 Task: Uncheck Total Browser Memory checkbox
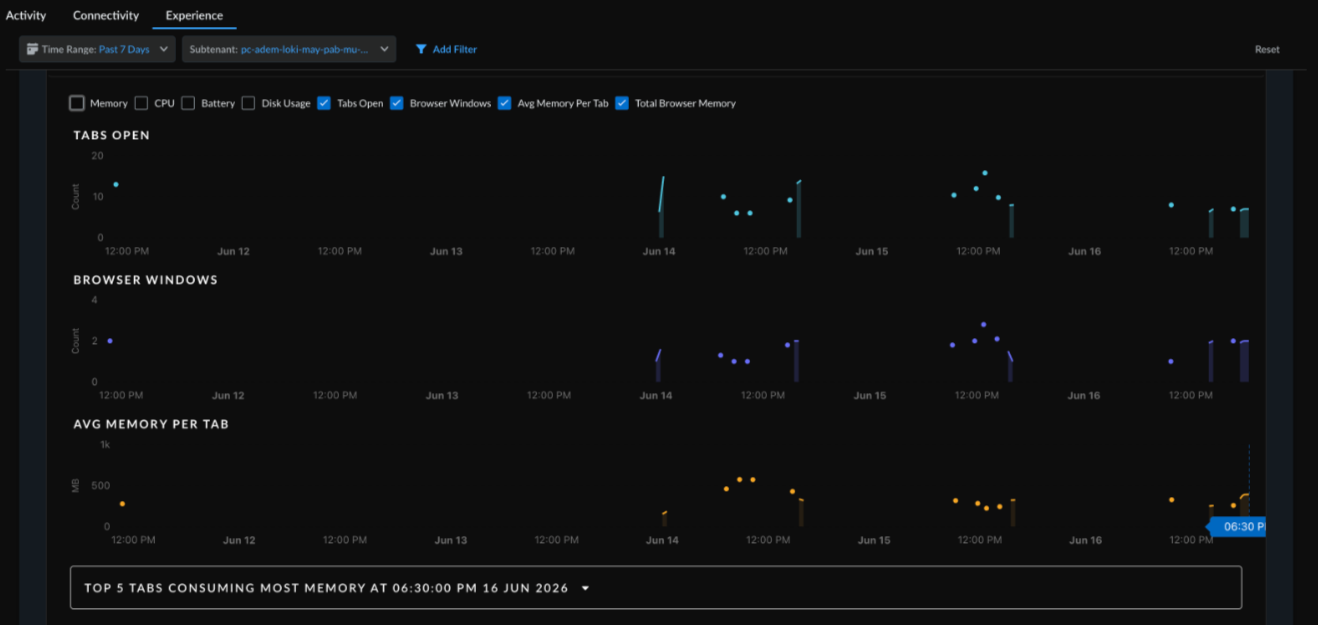(622, 103)
